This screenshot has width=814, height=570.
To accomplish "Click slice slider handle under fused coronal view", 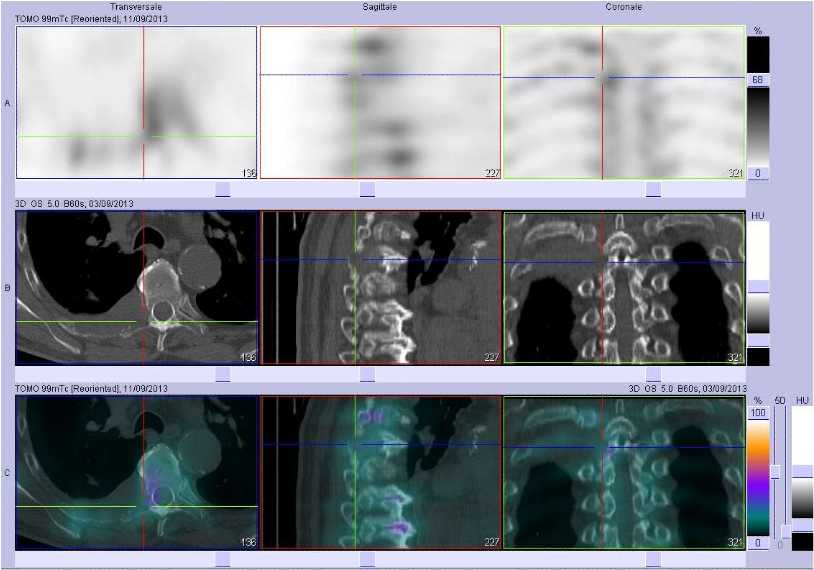I will pos(653,560).
